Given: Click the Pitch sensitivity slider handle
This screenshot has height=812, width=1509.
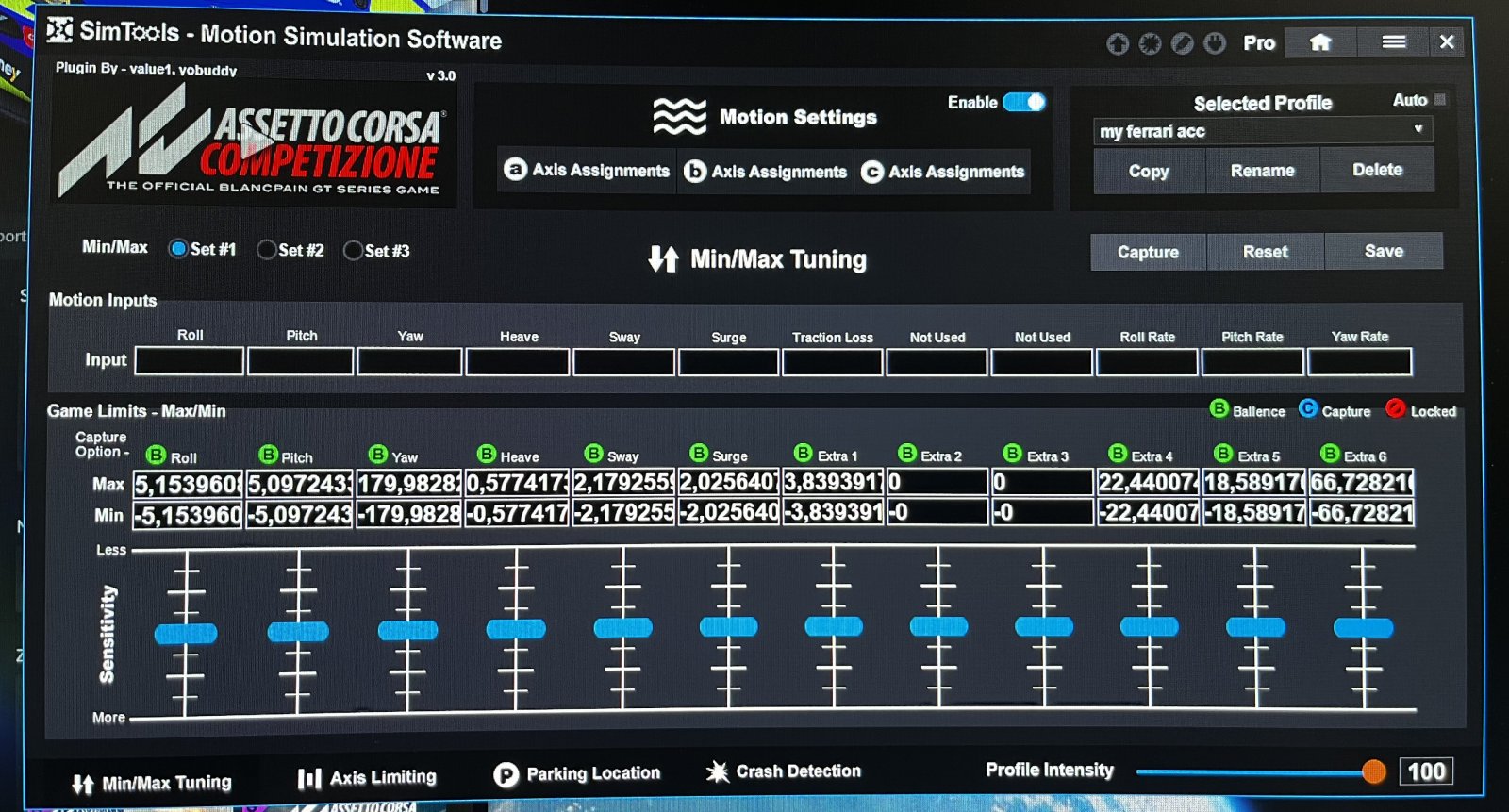Looking at the screenshot, I should pos(298,632).
